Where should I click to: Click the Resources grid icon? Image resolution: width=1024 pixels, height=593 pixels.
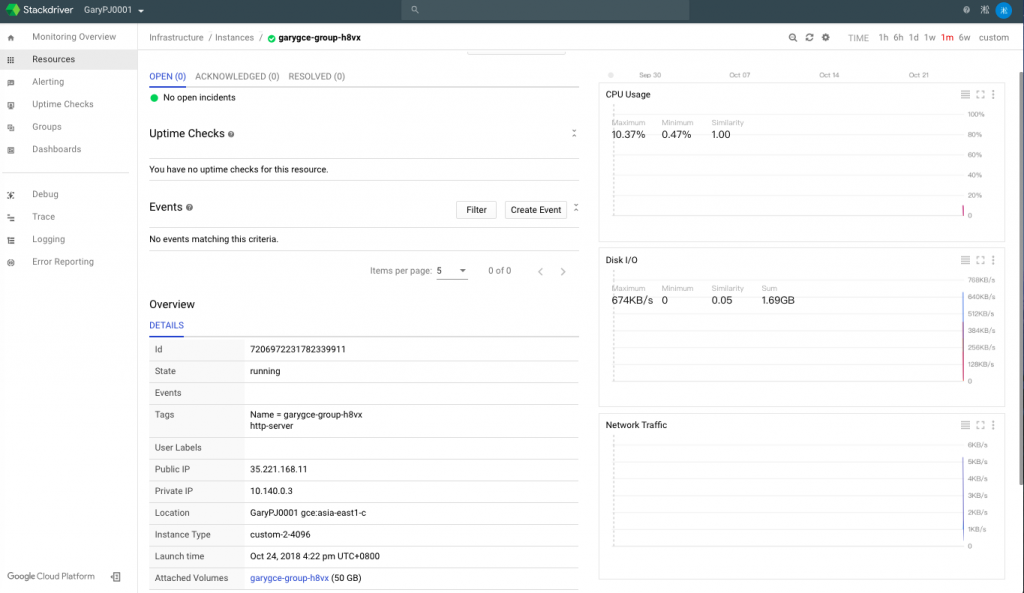tap(10, 60)
